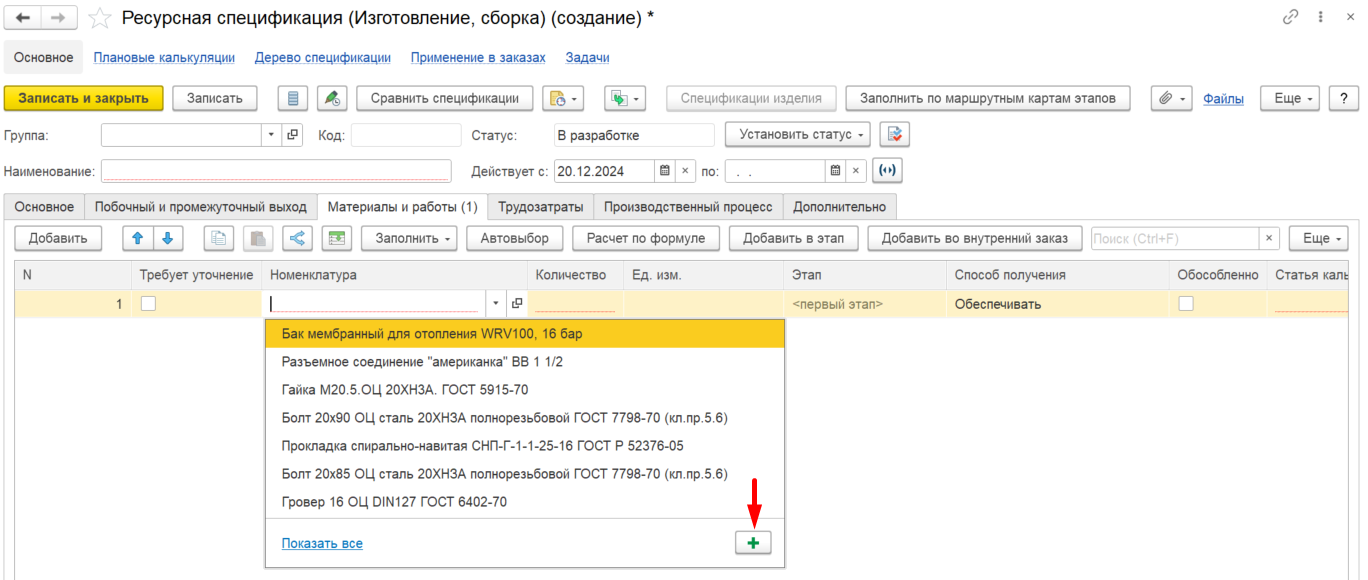
Task: Clear the 'Действует с' date field
Action: [x=685, y=171]
